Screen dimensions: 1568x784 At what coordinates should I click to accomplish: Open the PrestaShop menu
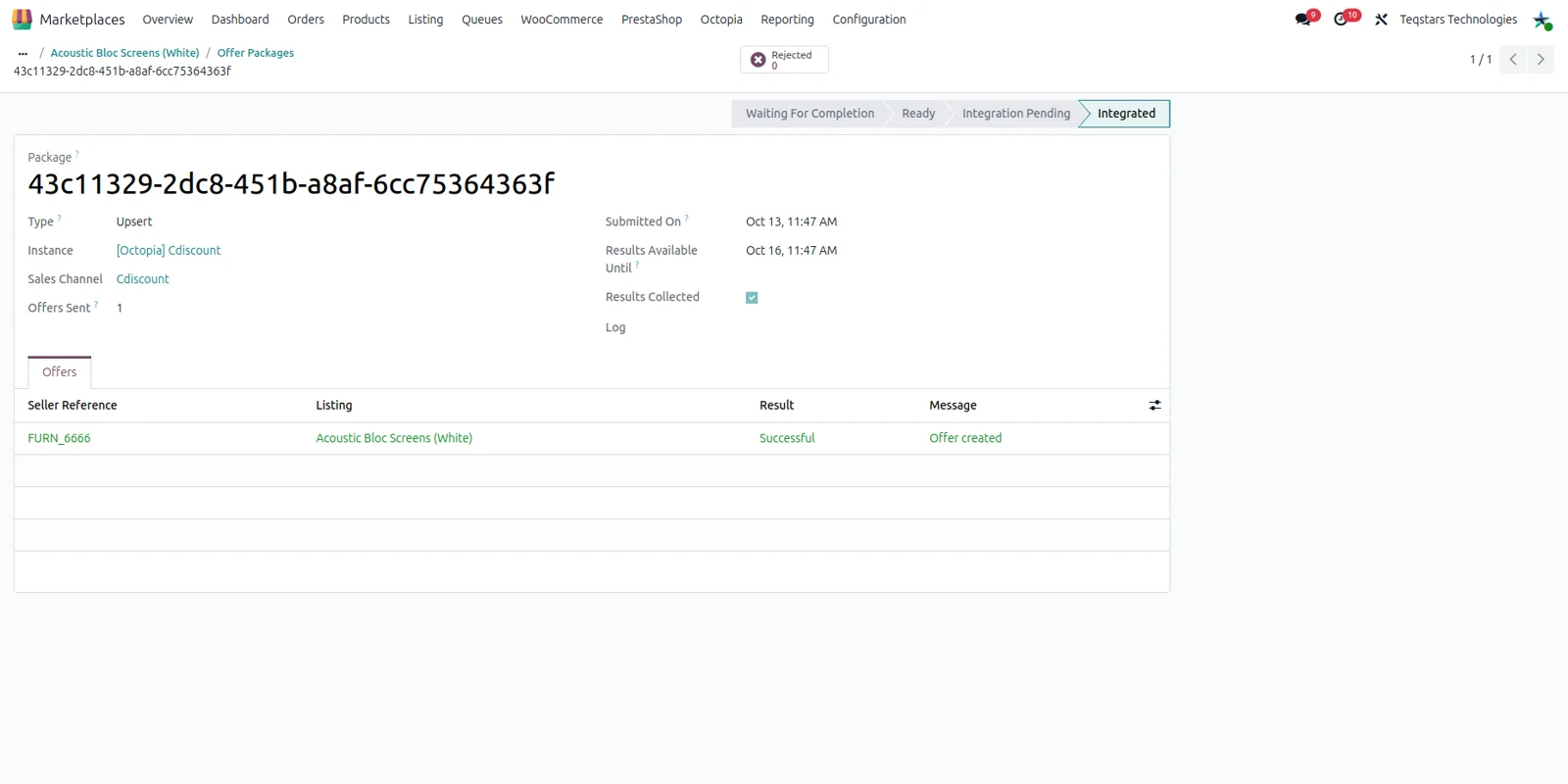(652, 20)
